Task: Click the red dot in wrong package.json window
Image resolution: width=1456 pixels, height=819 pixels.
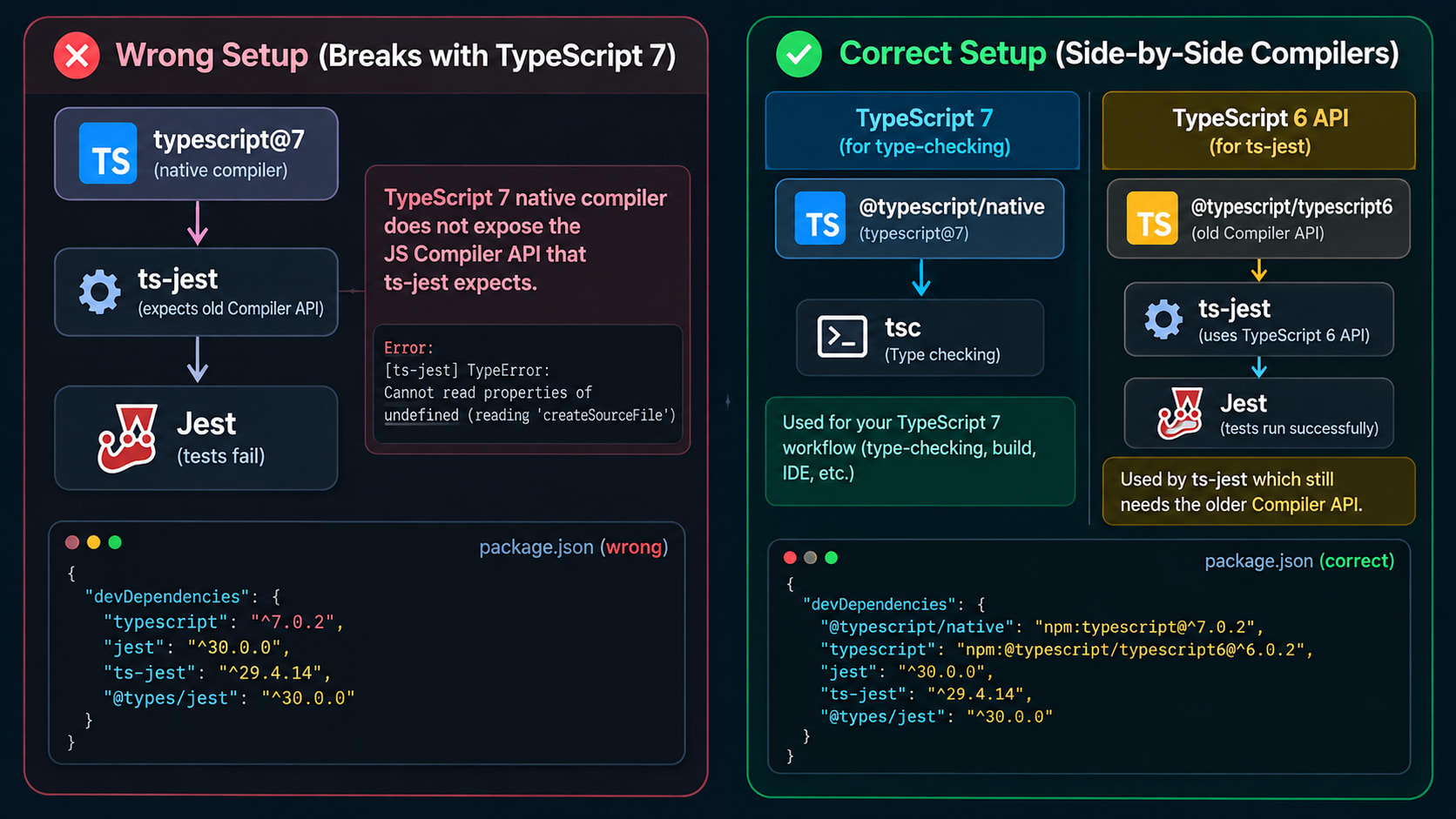Action: 72,542
